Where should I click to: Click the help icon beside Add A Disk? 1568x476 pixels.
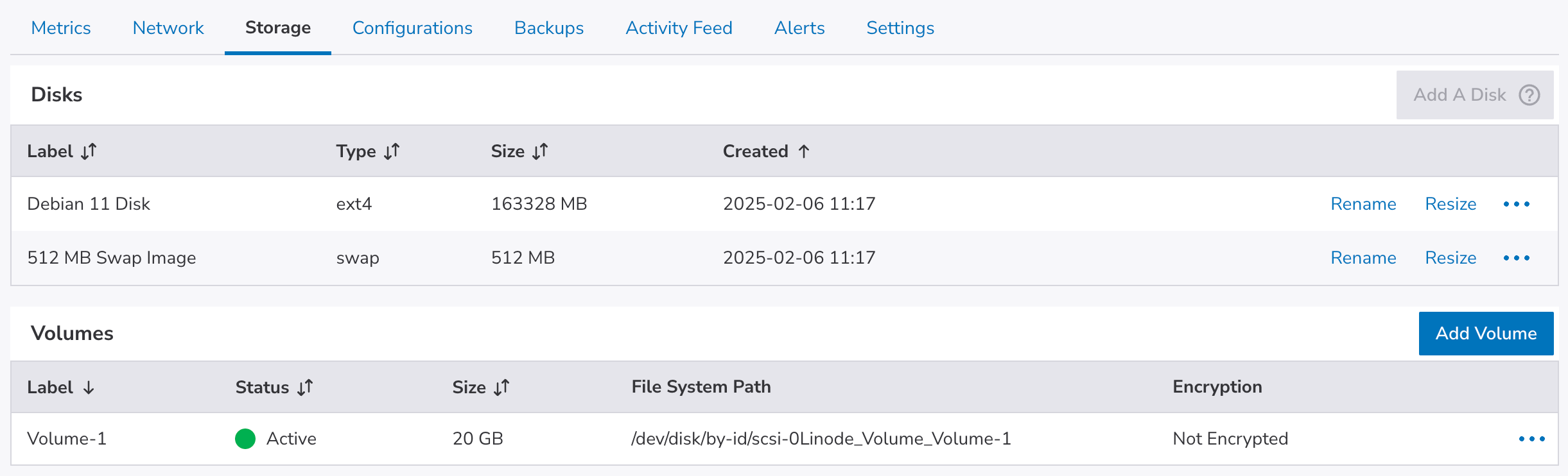coord(1529,95)
